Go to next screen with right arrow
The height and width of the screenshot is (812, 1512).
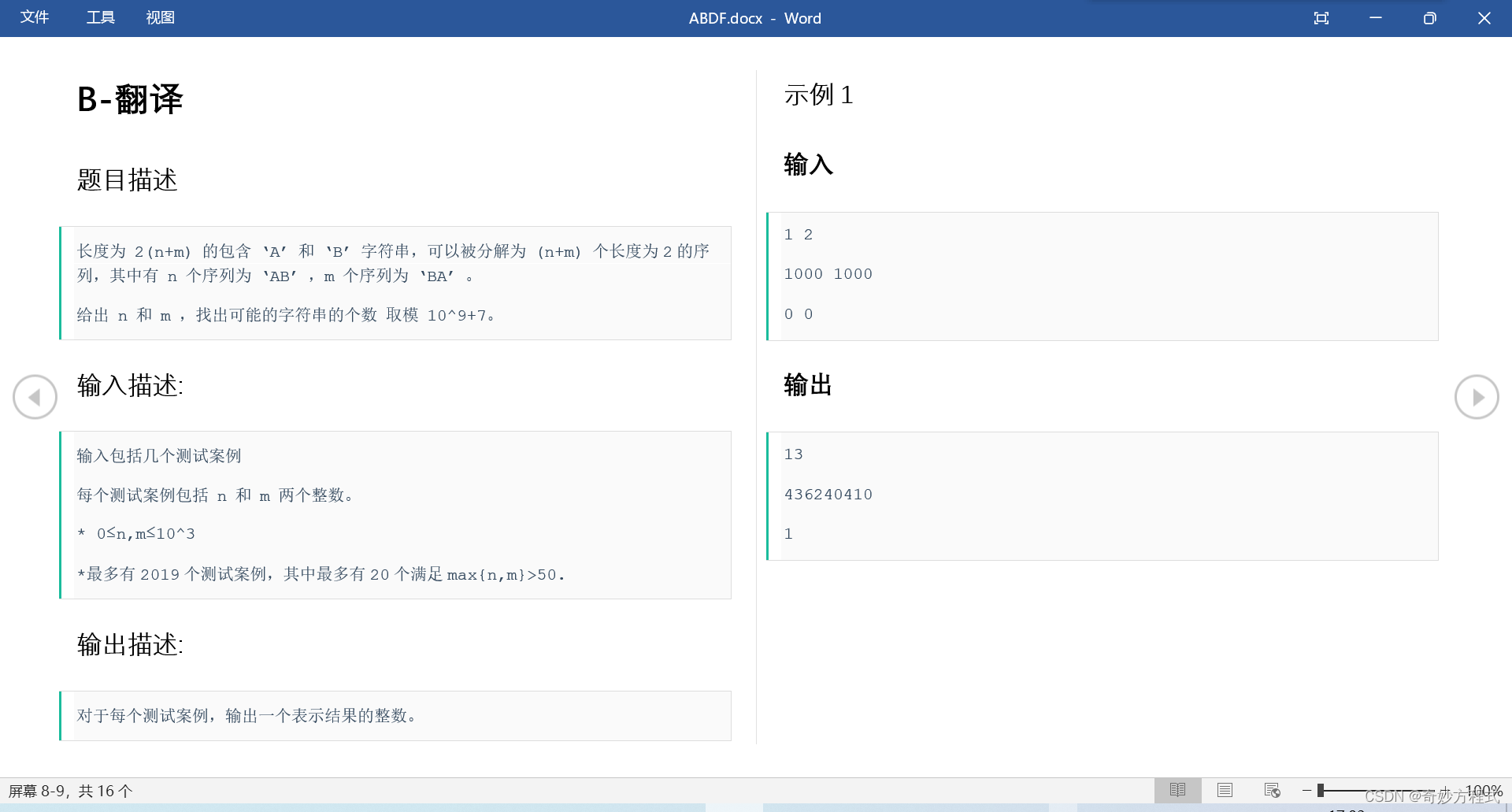(1477, 397)
